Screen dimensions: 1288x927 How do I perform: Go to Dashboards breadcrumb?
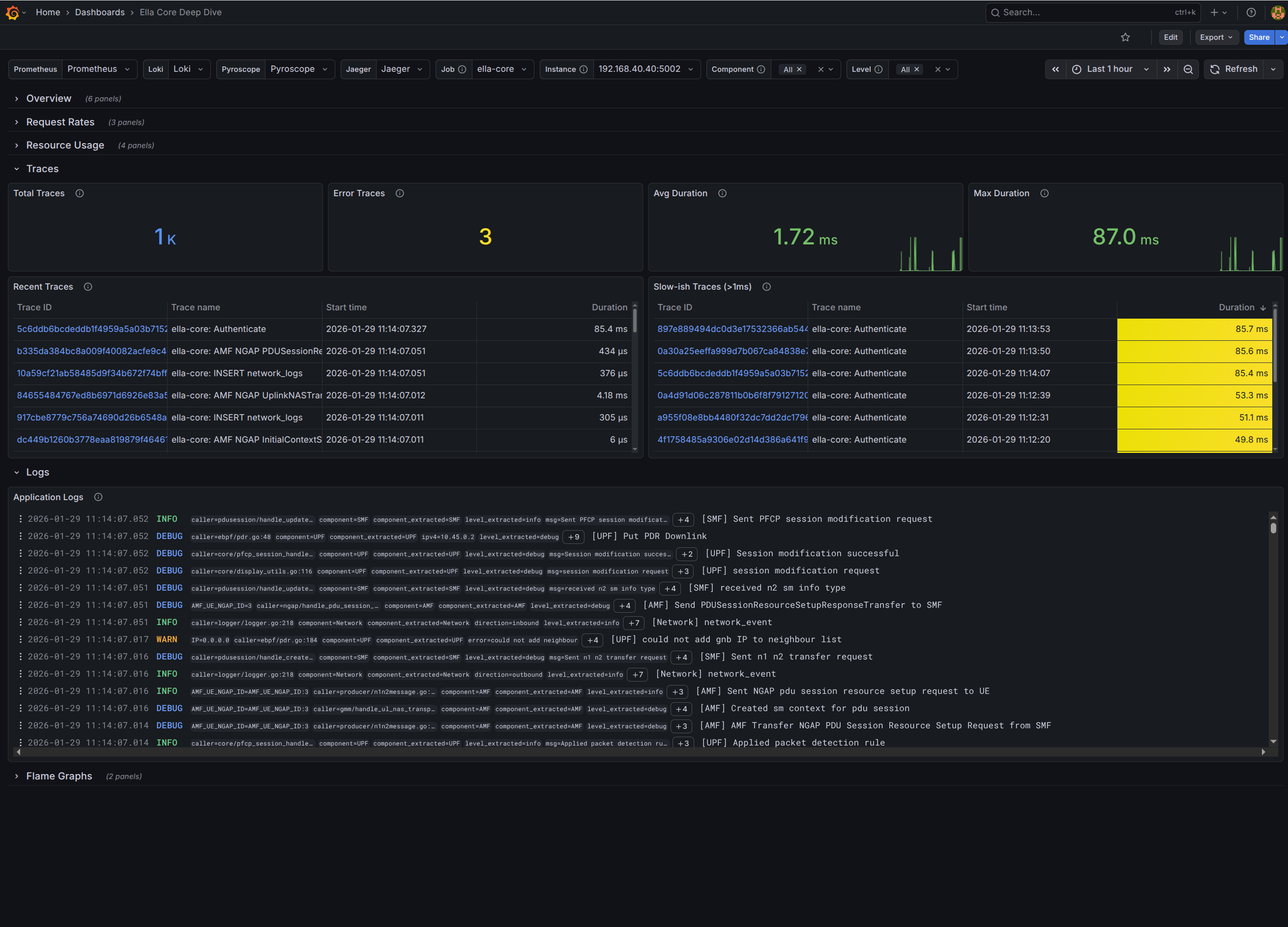click(99, 12)
